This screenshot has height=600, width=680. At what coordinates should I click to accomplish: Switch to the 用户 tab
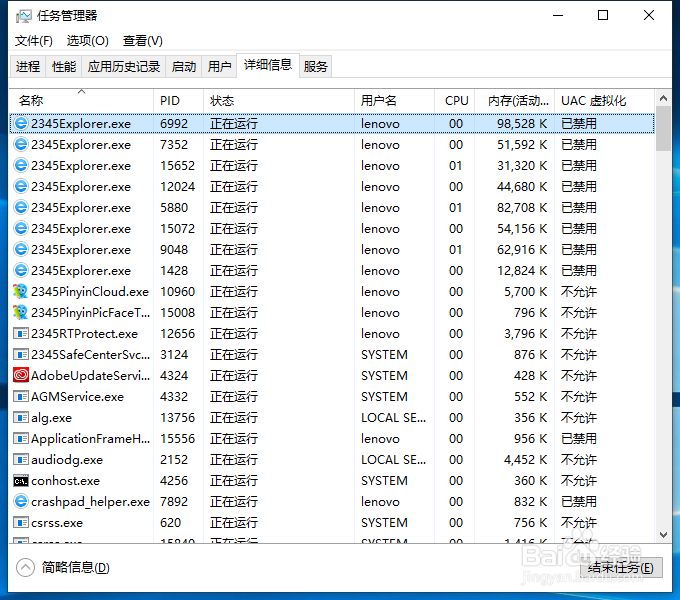coord(219,66)
